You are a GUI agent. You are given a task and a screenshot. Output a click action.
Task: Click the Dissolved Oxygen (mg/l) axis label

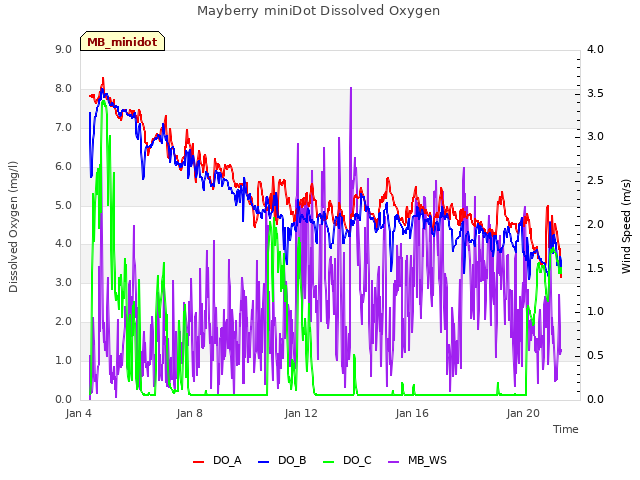13,227
